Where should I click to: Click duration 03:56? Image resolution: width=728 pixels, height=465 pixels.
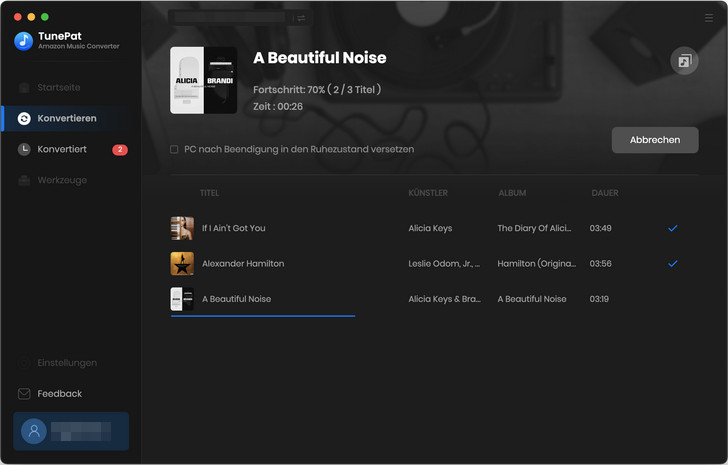600,264
